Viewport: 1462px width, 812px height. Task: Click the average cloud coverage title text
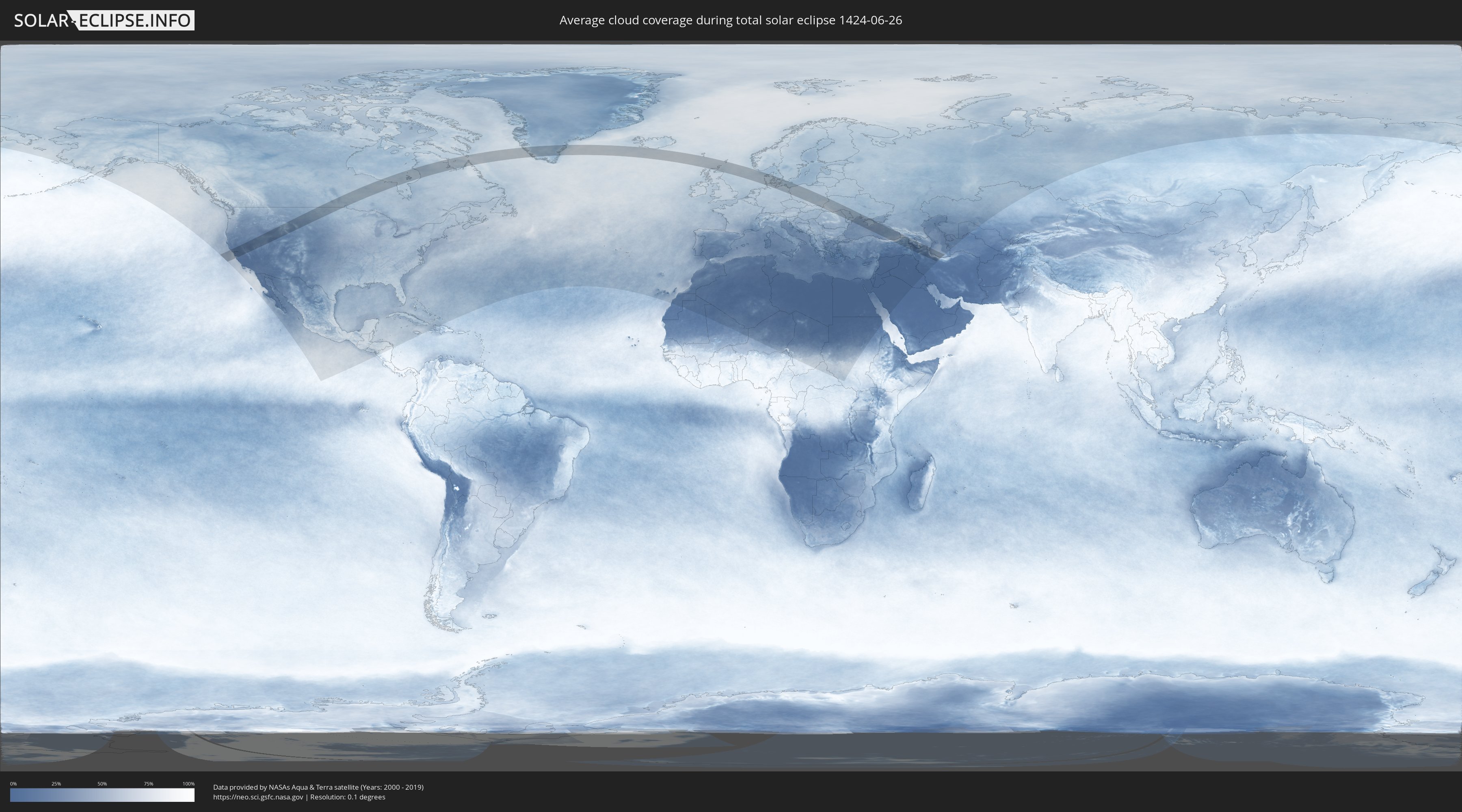(731, 20)
